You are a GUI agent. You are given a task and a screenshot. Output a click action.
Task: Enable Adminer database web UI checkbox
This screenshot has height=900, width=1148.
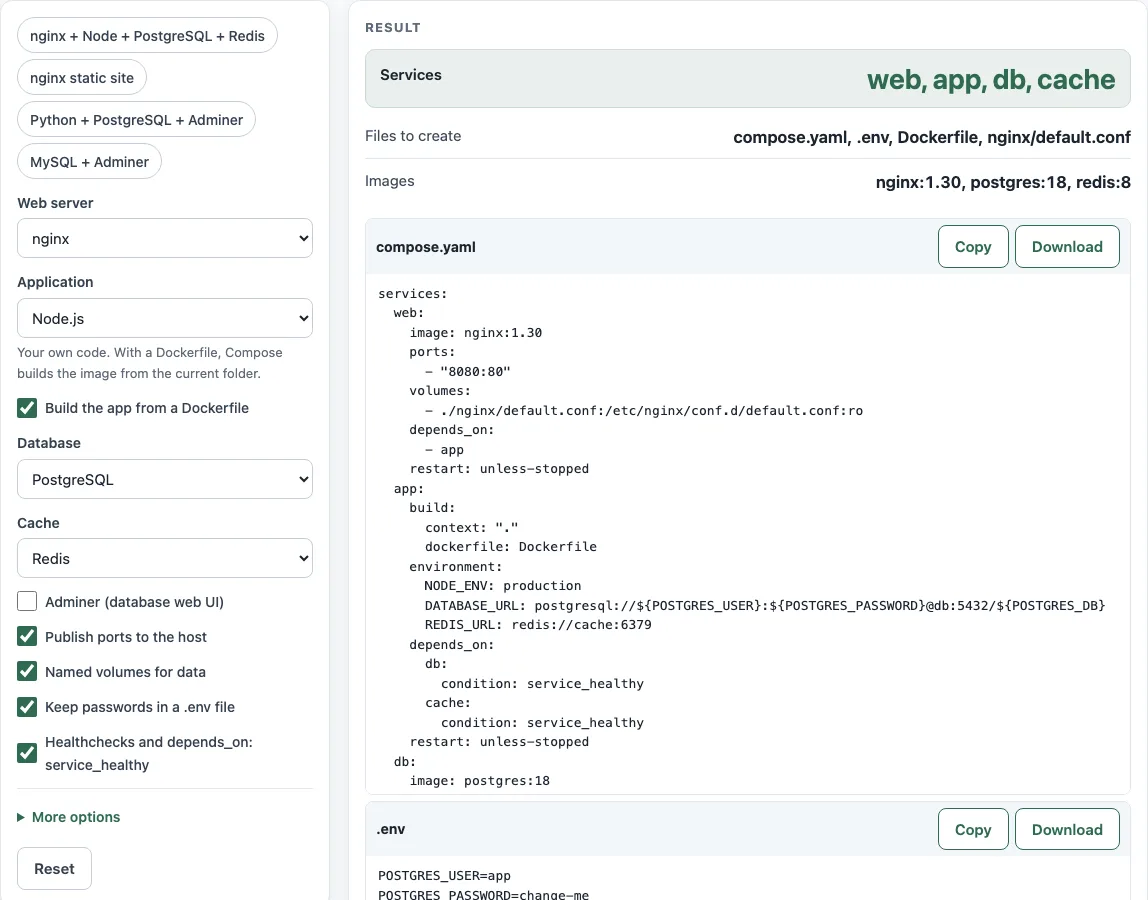(27, 601)
